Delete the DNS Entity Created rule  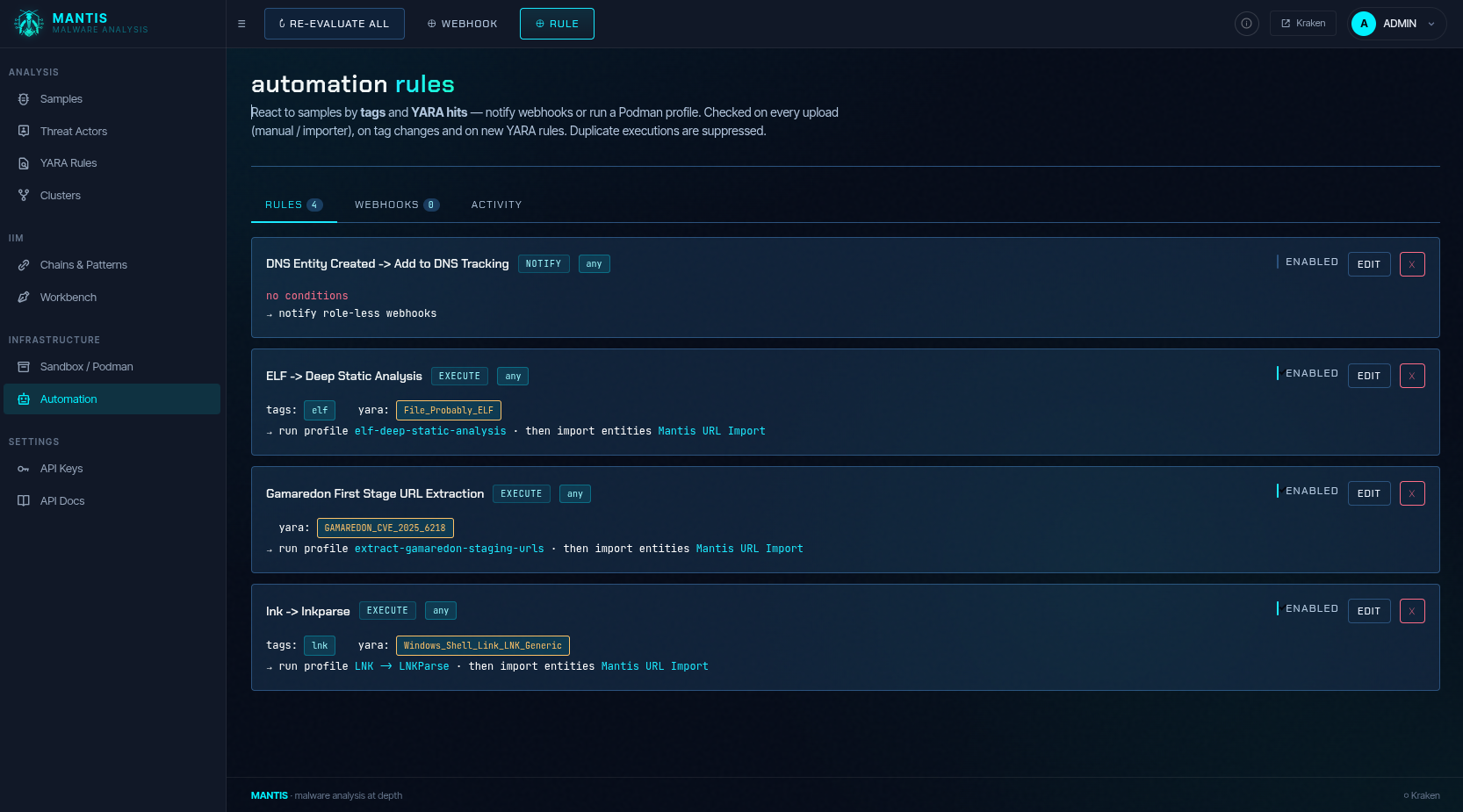coord(1412,264)
